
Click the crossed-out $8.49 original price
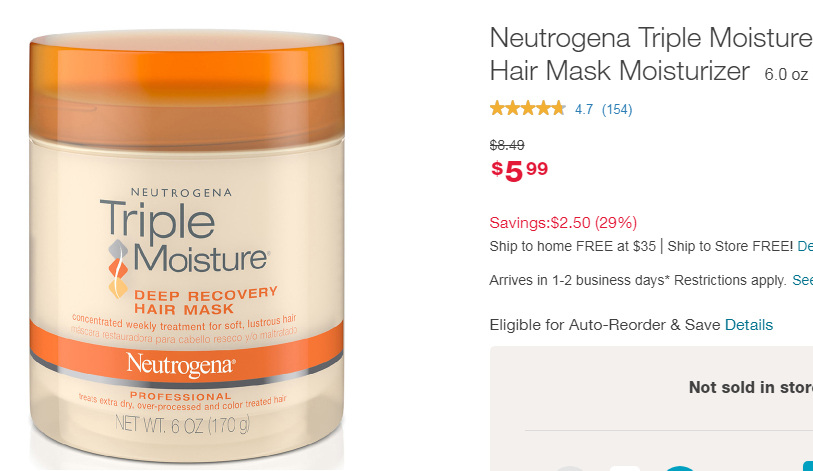[507, 145]
